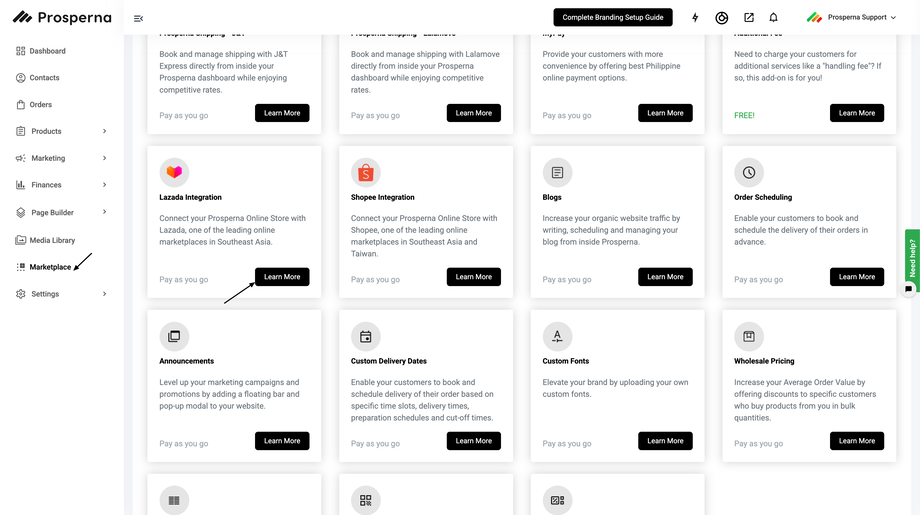Click the Custom Fonts icon
The width and height of the screenshot is (920, 515).
(x=557, y=336)
